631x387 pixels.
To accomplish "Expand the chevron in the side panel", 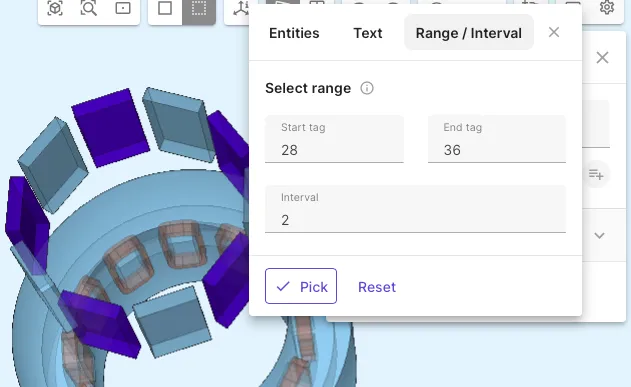I will tap(600, 235).
